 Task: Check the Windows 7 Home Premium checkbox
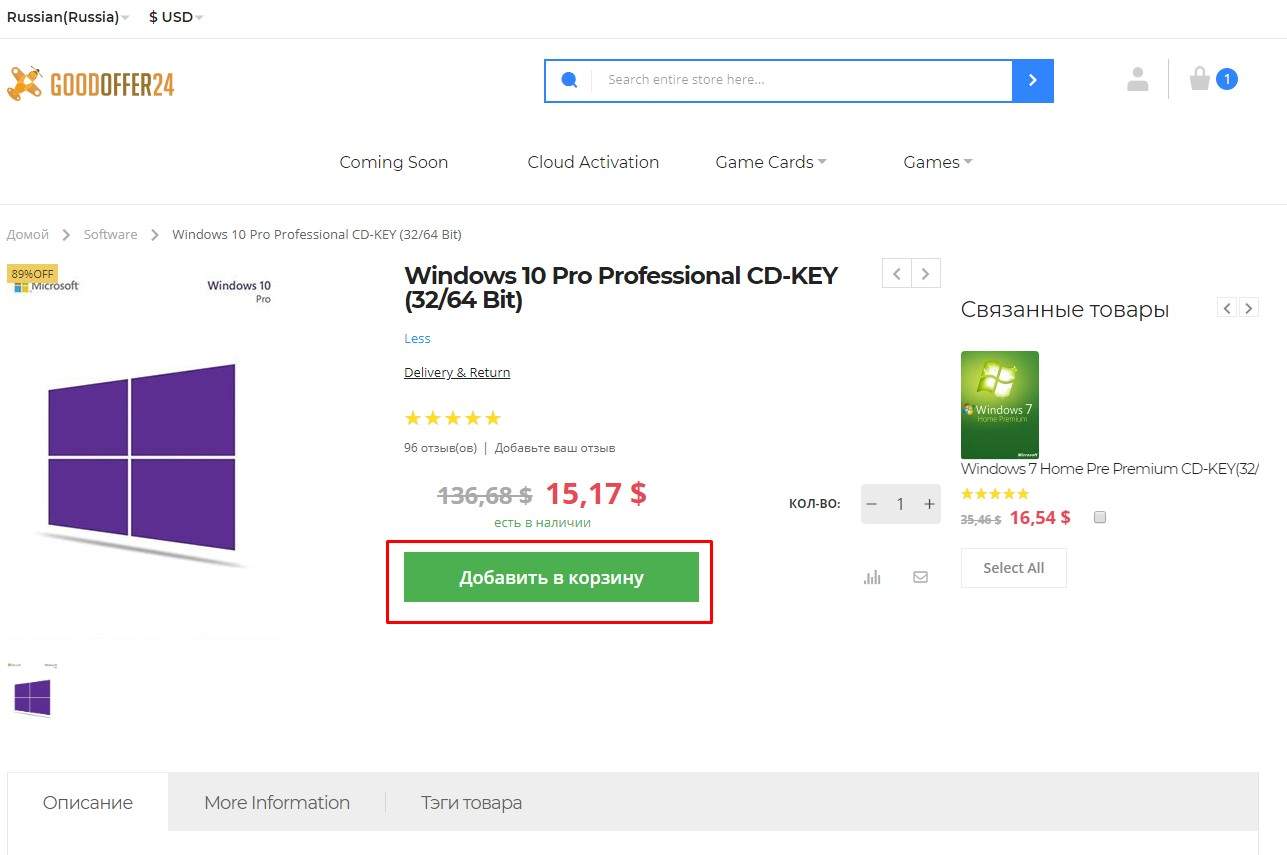pyautogui.click(x=1100, y=517)
